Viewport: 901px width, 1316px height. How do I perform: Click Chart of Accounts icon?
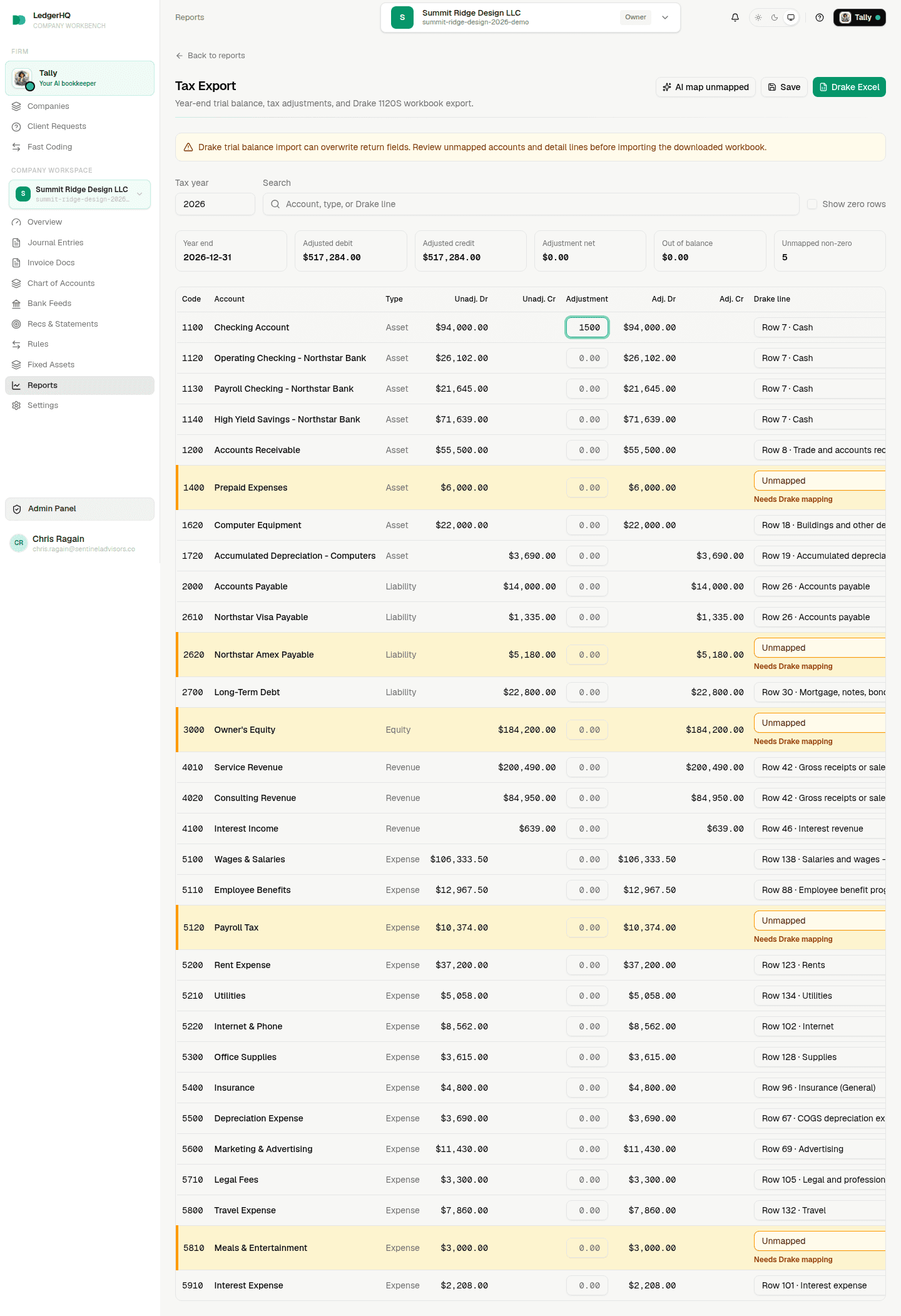16,283
